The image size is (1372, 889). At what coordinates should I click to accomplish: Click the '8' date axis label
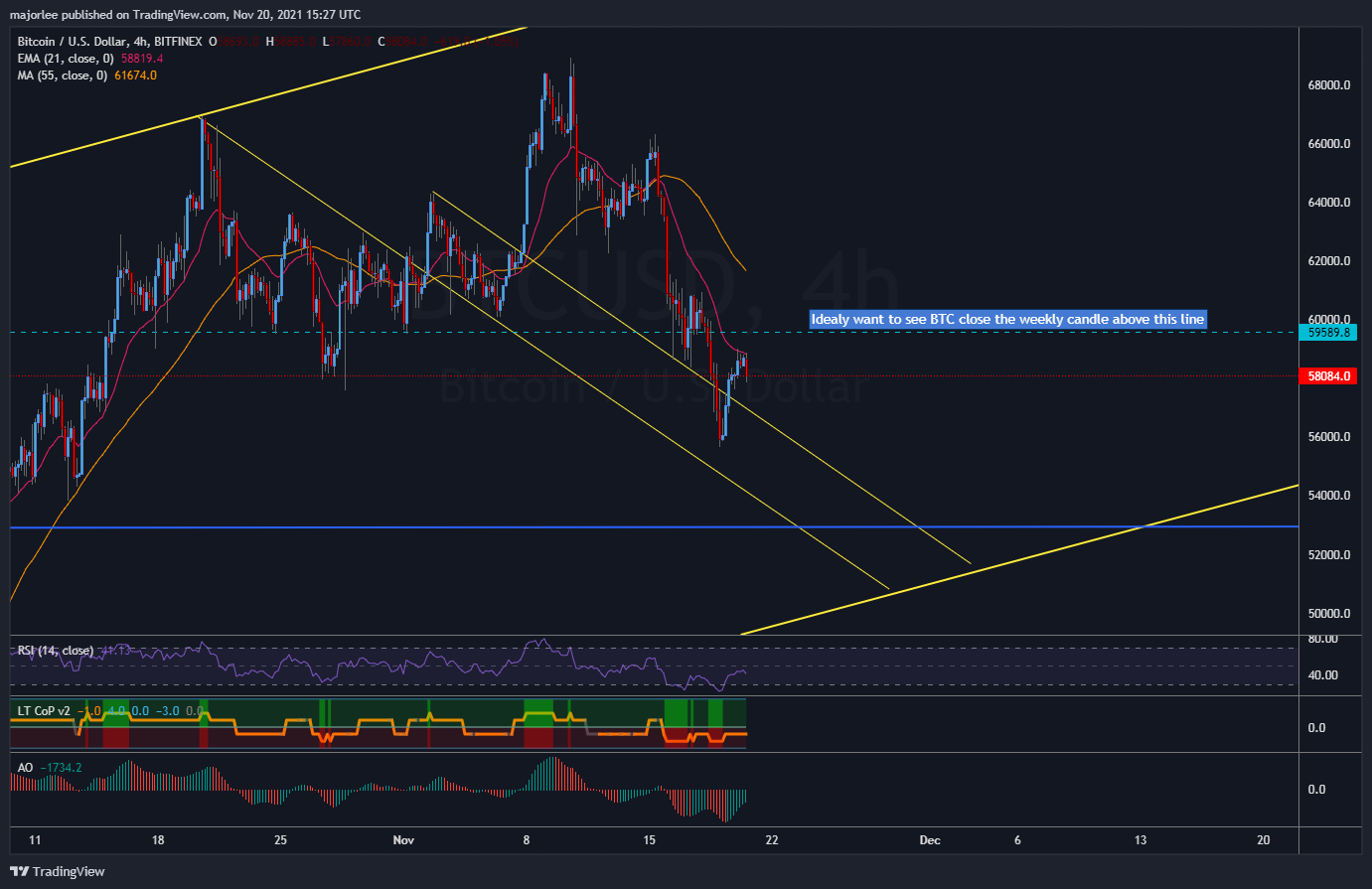pos(527,840)
